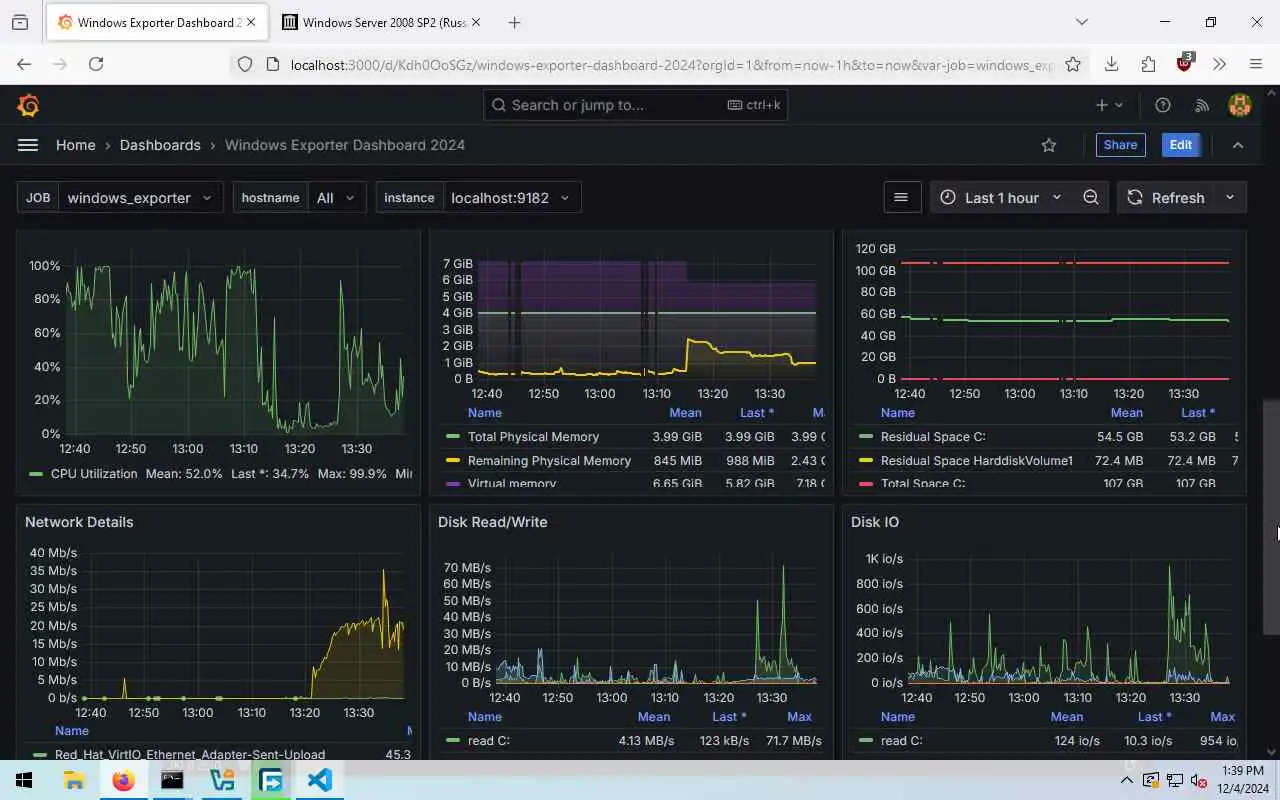Screen dimensions: 1280x800
Task: Star this dashboard as favorite
Action: tap(1049, 145)
